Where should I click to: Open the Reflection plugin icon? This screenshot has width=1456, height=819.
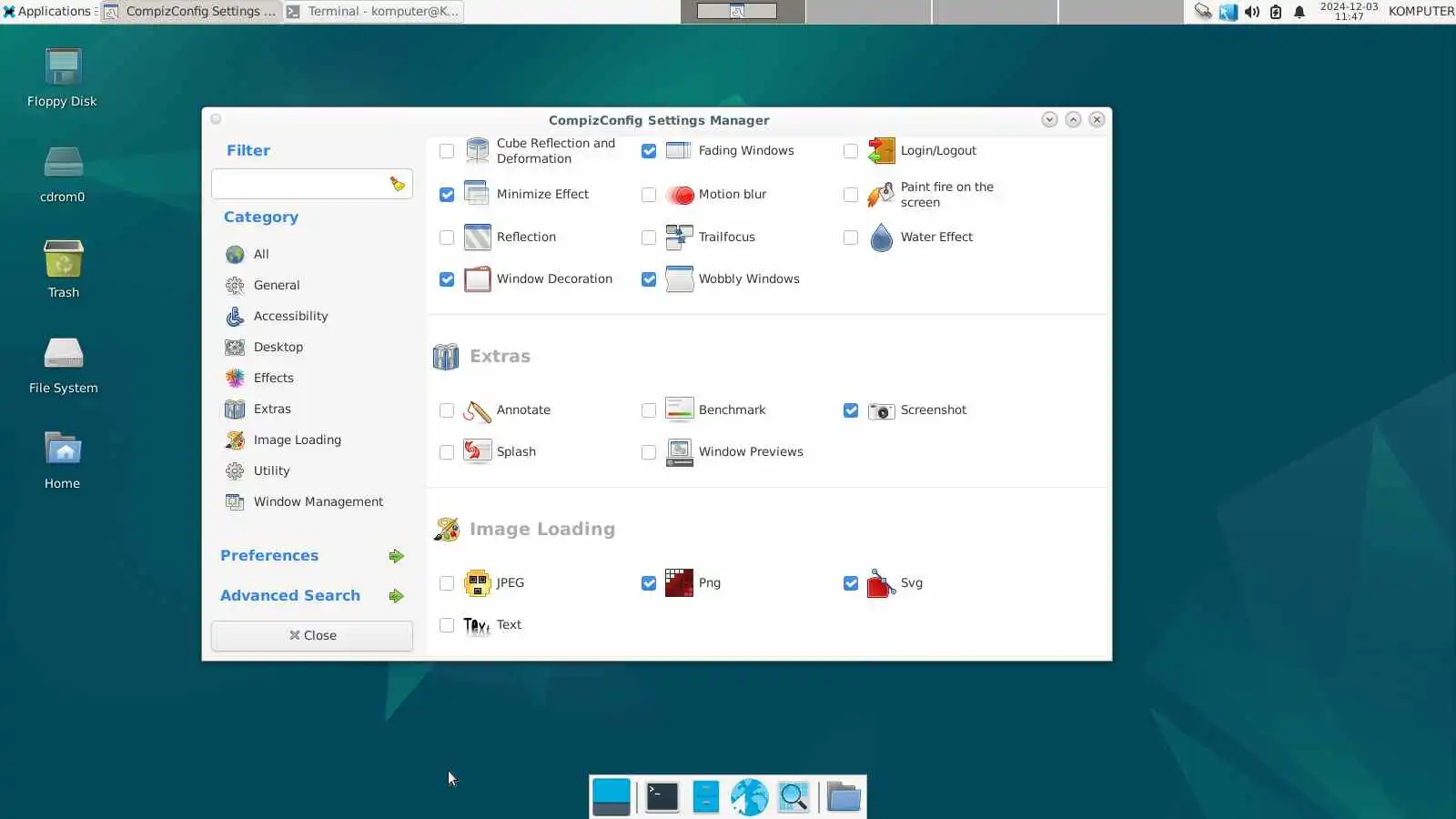477,237
